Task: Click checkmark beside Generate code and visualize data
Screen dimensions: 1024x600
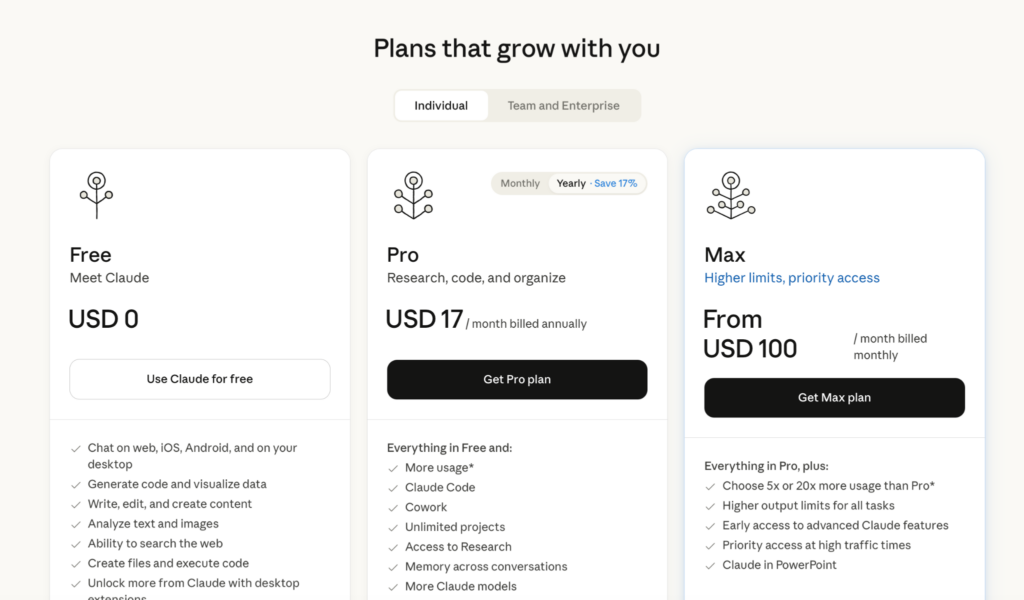Action: (x=76, y=485)
